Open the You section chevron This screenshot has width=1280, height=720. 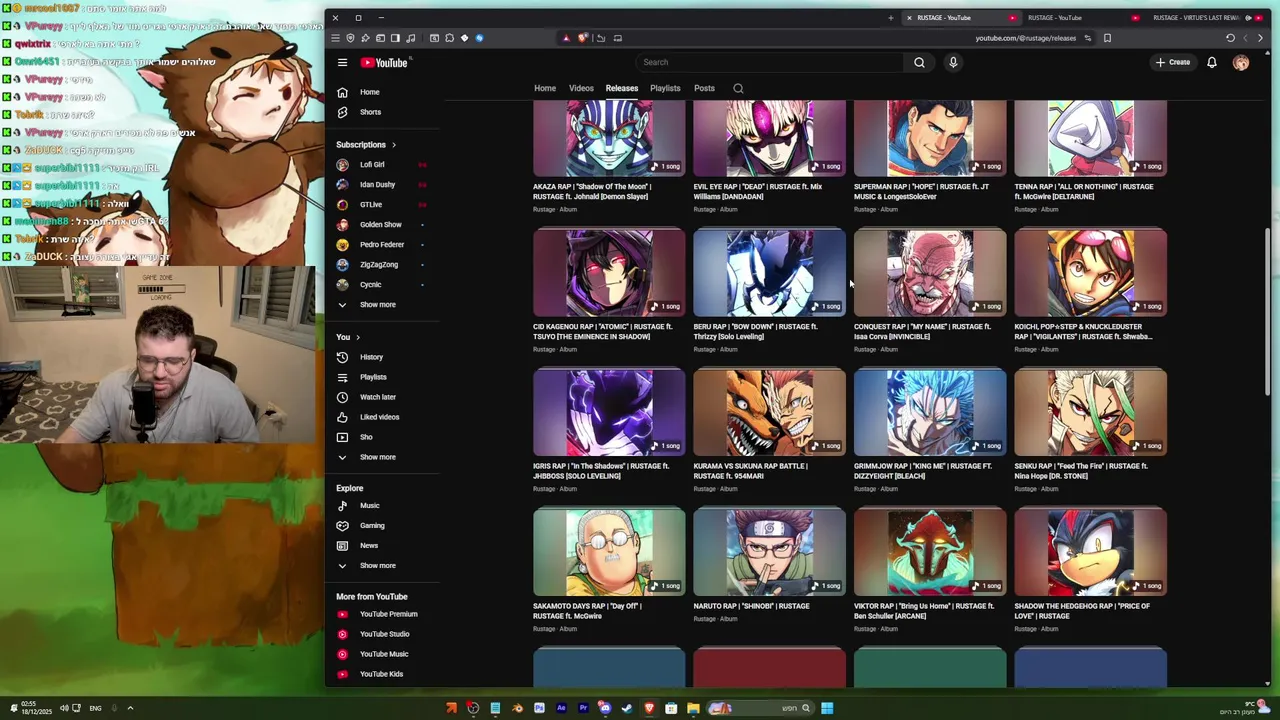357,337
